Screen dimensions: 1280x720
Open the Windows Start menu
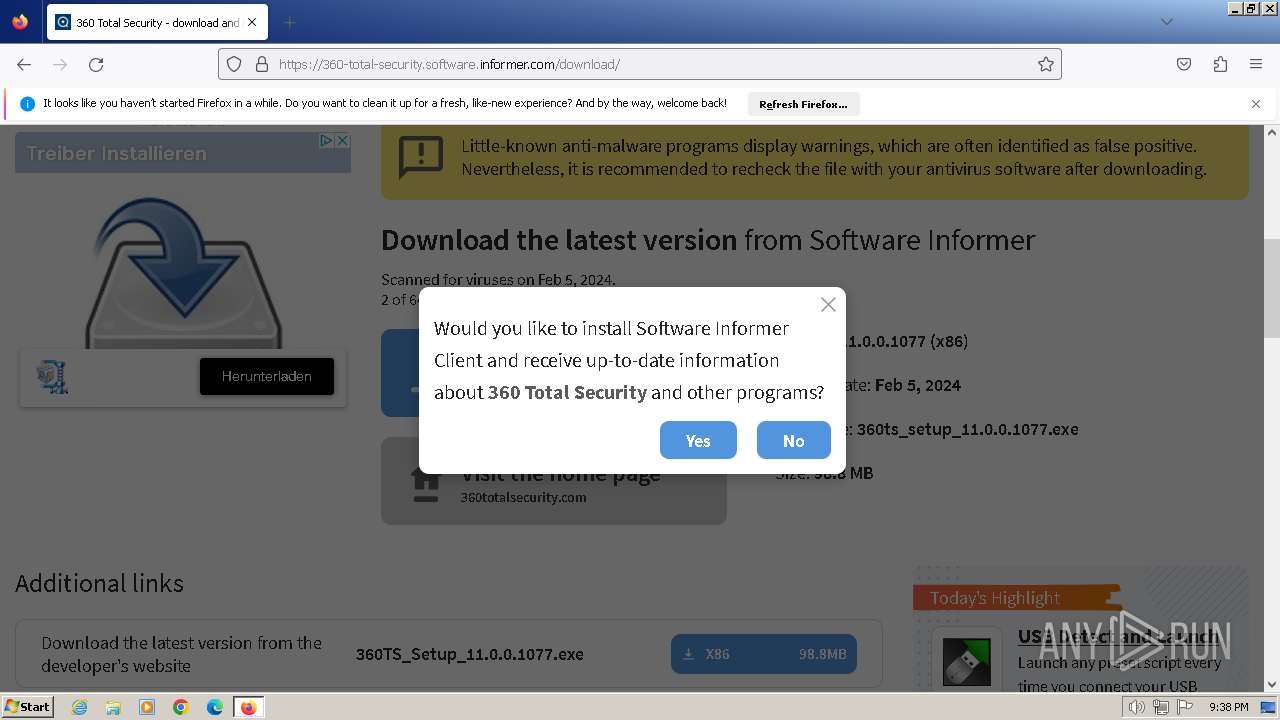(x=28, y=706)
